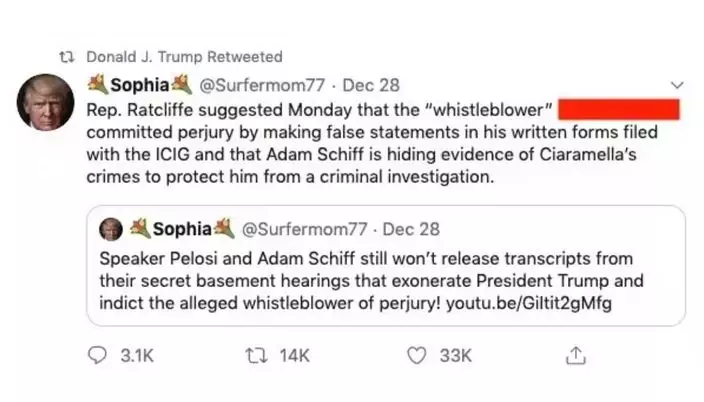Click the reply speech bubble icon
704x402 pixels.
tap(97, 355)
